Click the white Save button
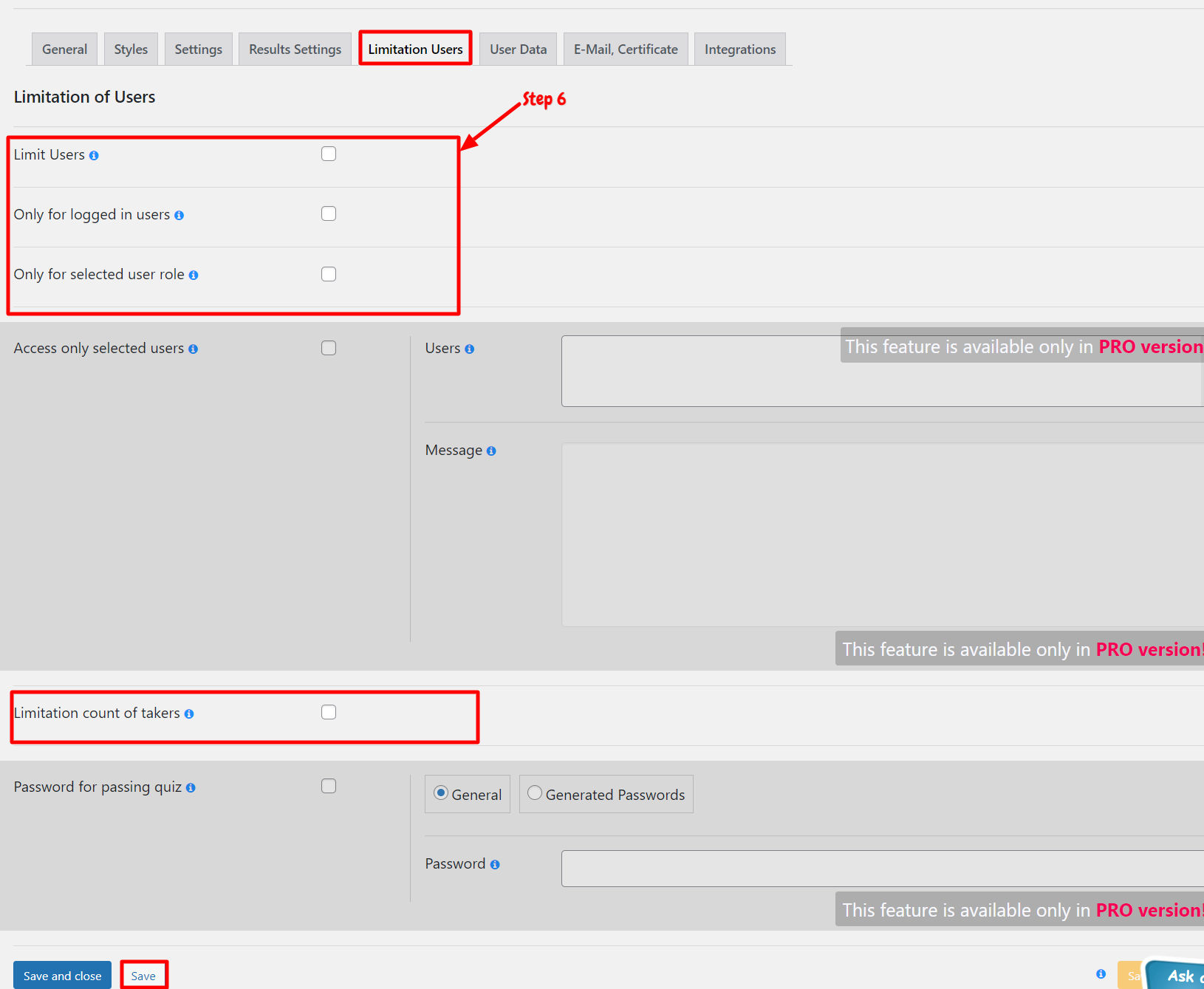 [x=143, y=976]
